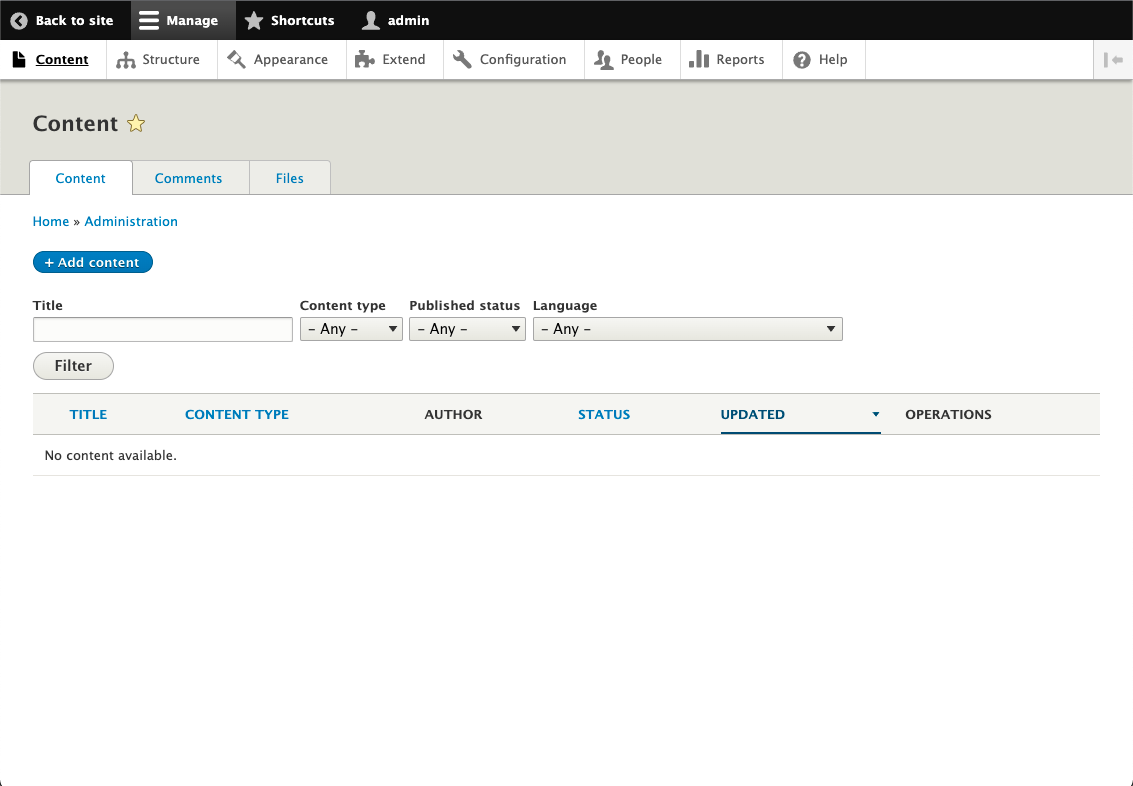1133x786 pixels.
Task: Focus the Title filter text field
Action: (x=163, y=329)
